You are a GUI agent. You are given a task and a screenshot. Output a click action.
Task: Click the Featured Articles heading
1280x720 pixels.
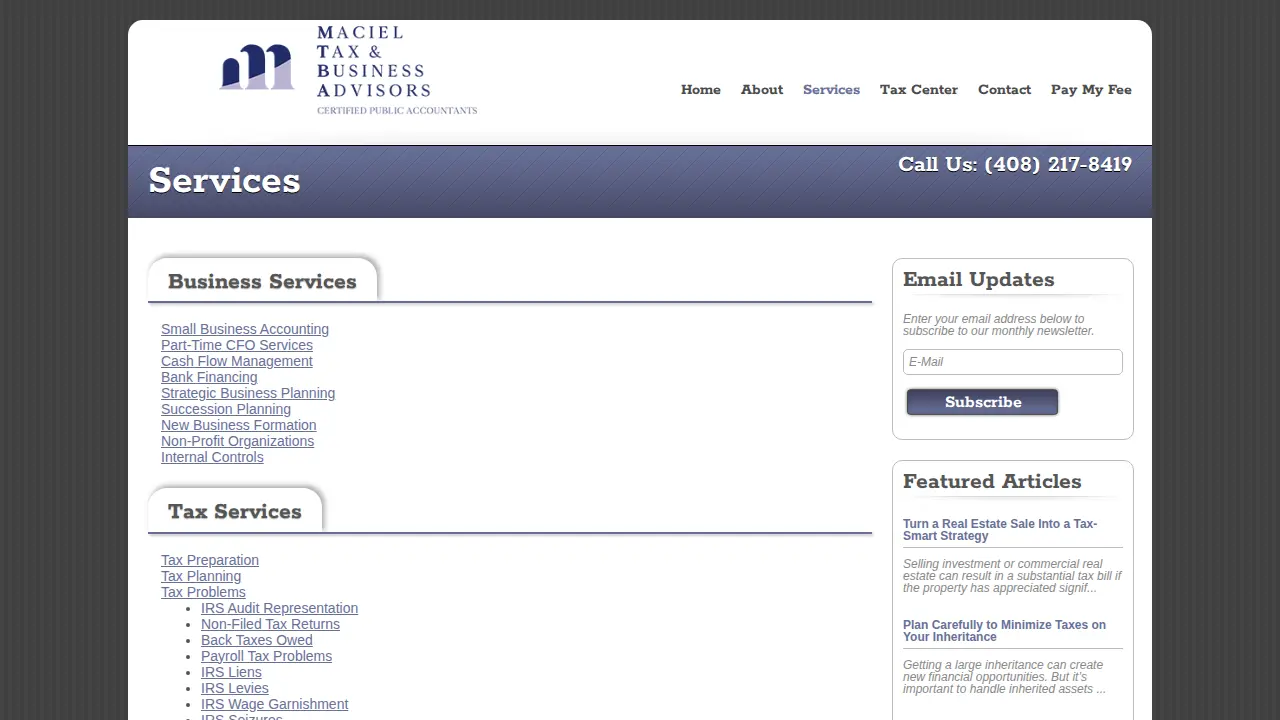pos(992,482)
